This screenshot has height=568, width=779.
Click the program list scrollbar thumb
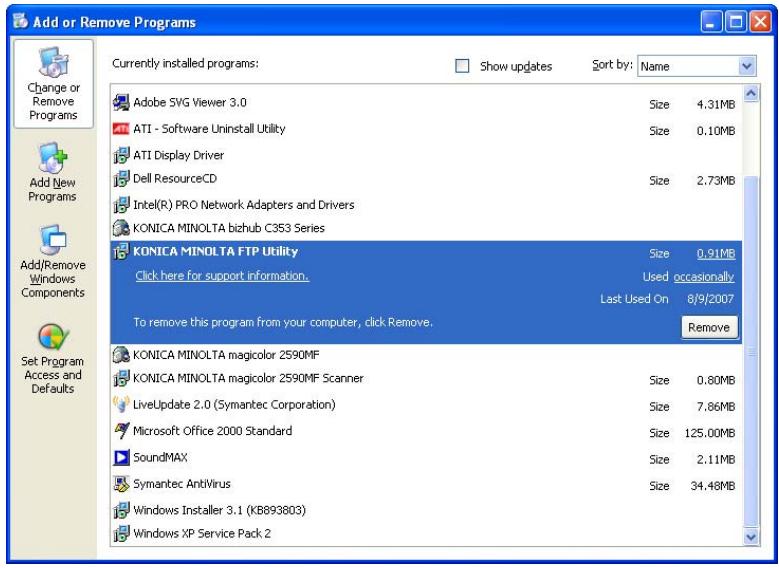tap(751, 352)
